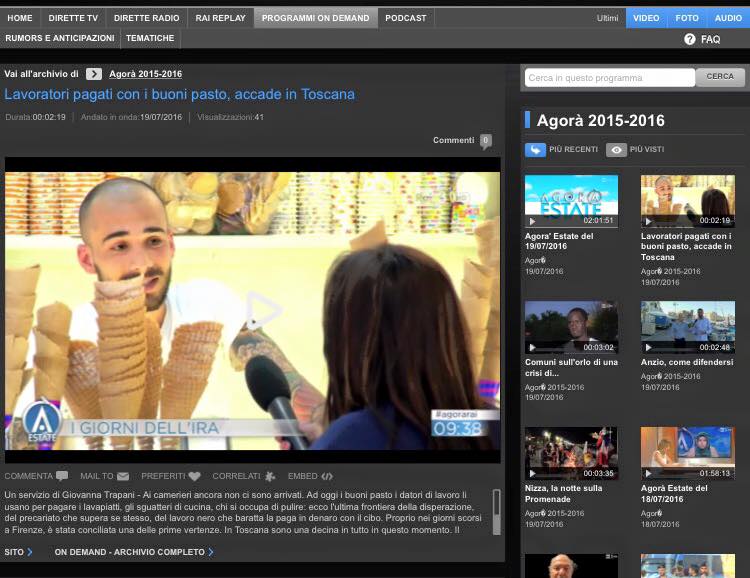This screenshot has height=578, width=750.
Task: Add to PREFERITI with heart icon
Action: [x=194, y=476]
